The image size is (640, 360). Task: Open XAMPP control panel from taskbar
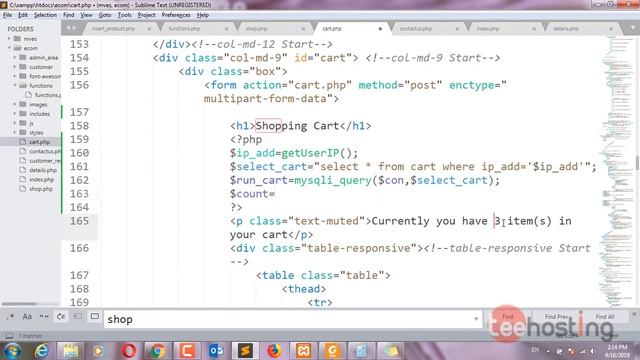click(x=303, y=351)
